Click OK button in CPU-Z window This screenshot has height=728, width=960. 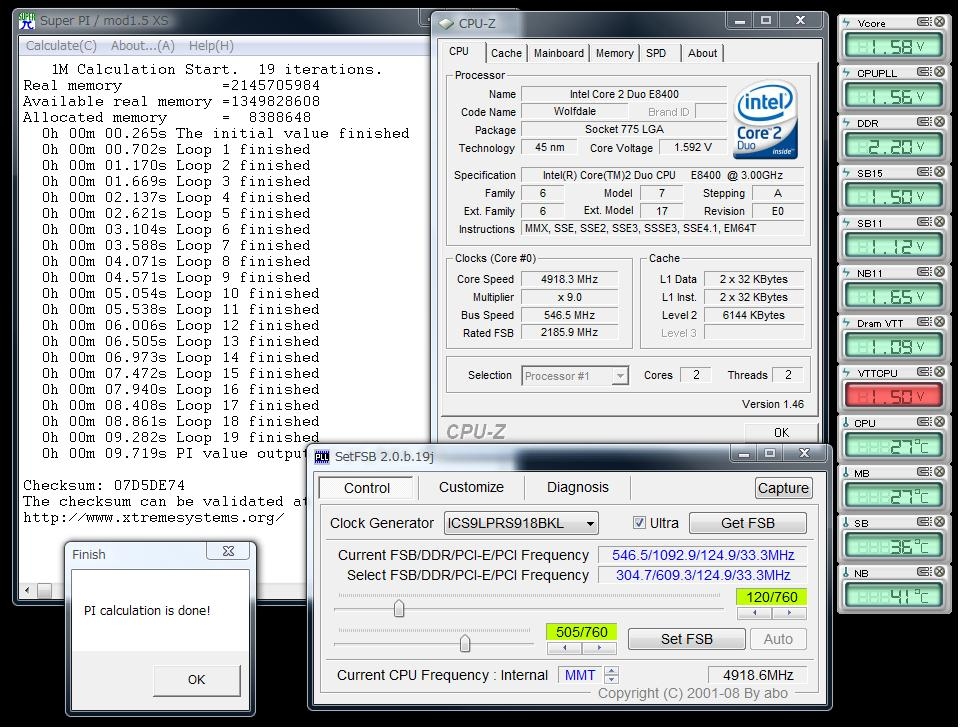pyautogui.click(x=781, y=432)
